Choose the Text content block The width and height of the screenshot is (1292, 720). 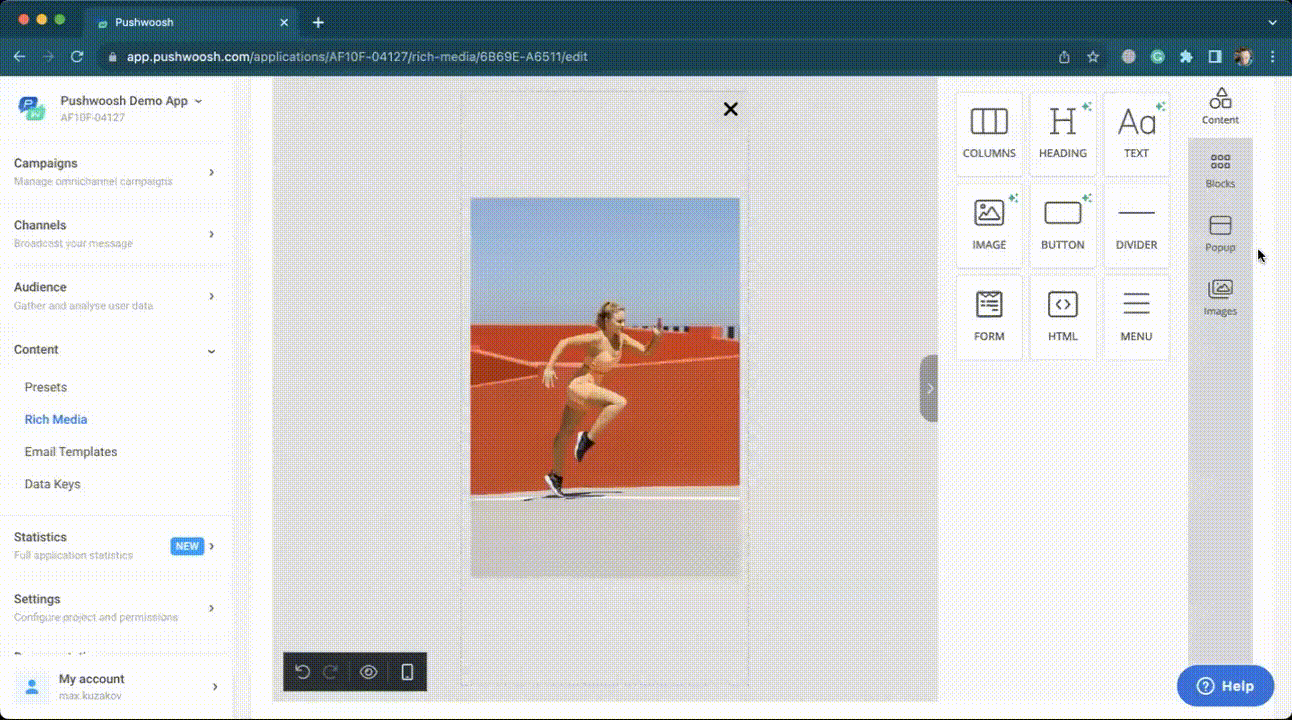[1136, 134]
